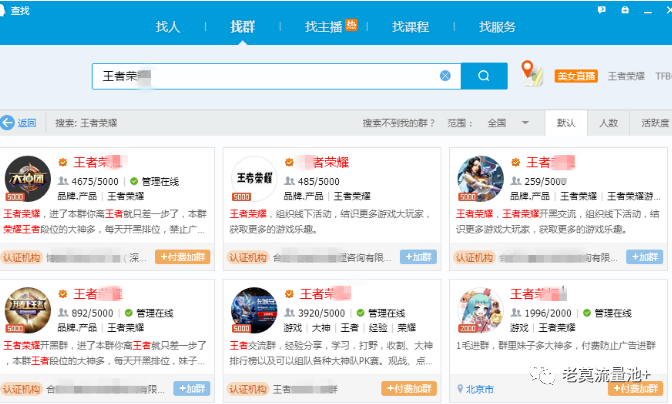Click the description starting with 1毛进群
This screenshot has width=672, height=404.
click(x=556, y=345)
